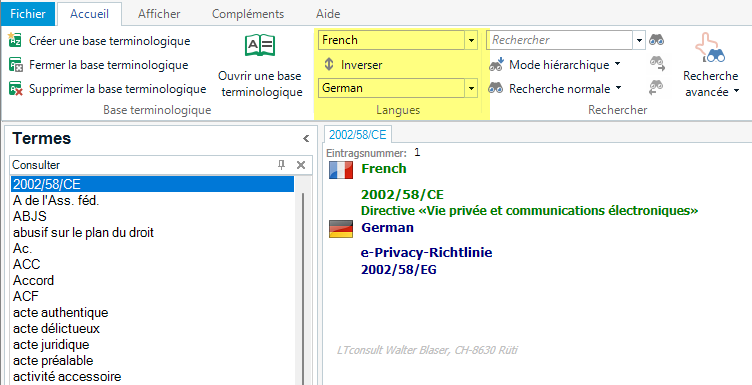Image resolution: width=752 pixels, height=385 pixels.
Task: Click the Fermer la base terminologique icon
Action: tap(16, 65)
